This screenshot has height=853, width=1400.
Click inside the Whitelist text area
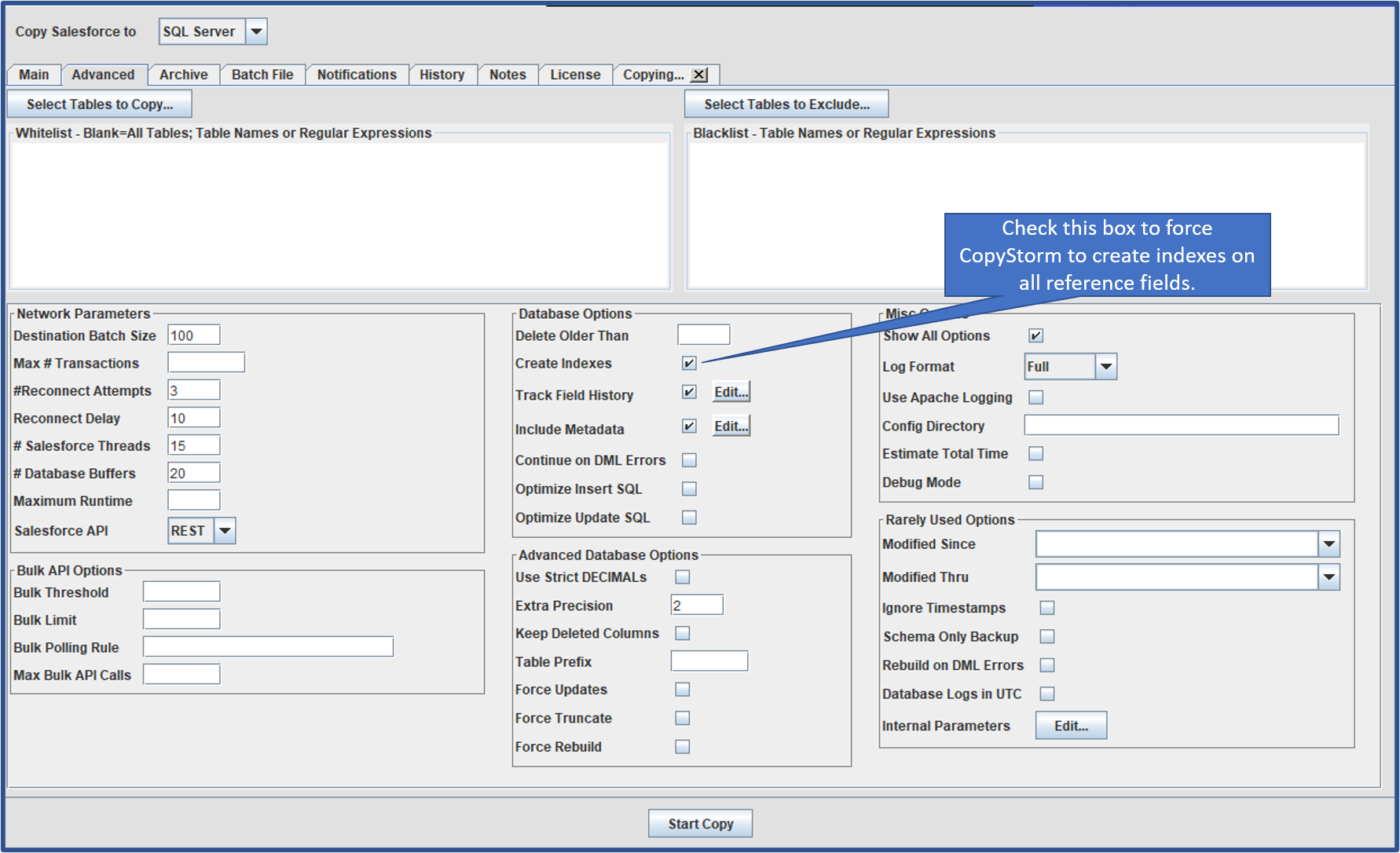pyautogui.click(x=339, y=216)
